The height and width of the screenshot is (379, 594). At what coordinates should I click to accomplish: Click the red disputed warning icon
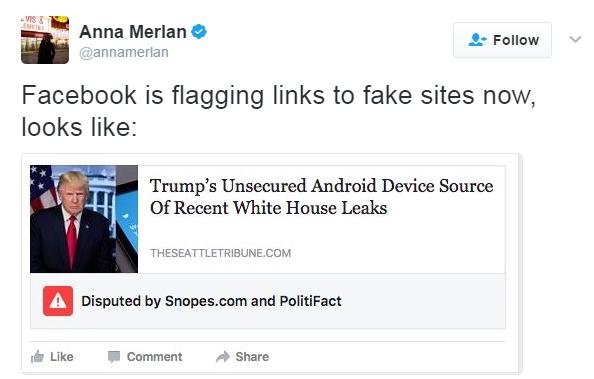click(58, 301)
